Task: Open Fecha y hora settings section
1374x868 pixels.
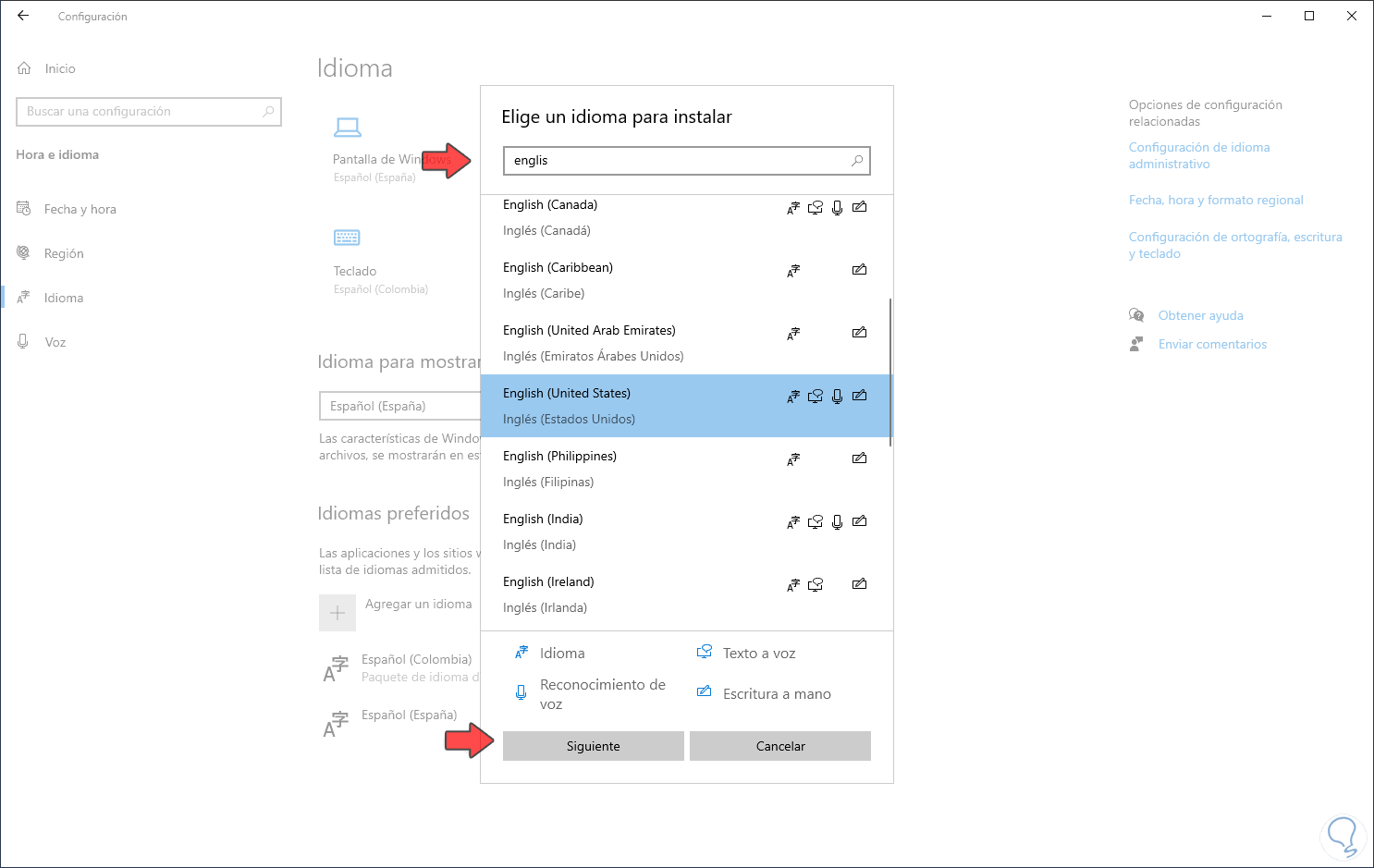Action: click(x=80, y=209)
